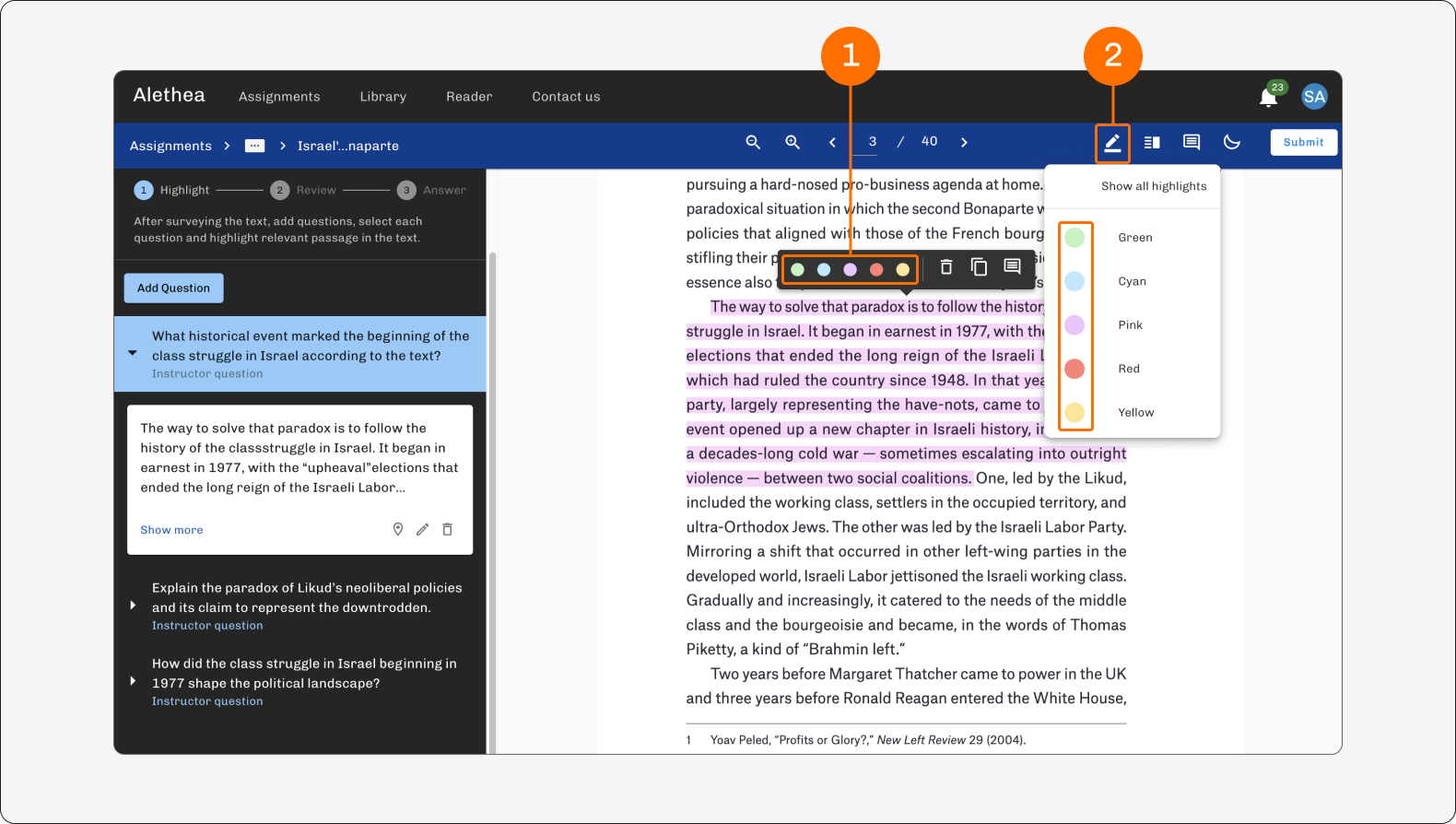
Task: Click the Show more link
Action: click(171, 530)
